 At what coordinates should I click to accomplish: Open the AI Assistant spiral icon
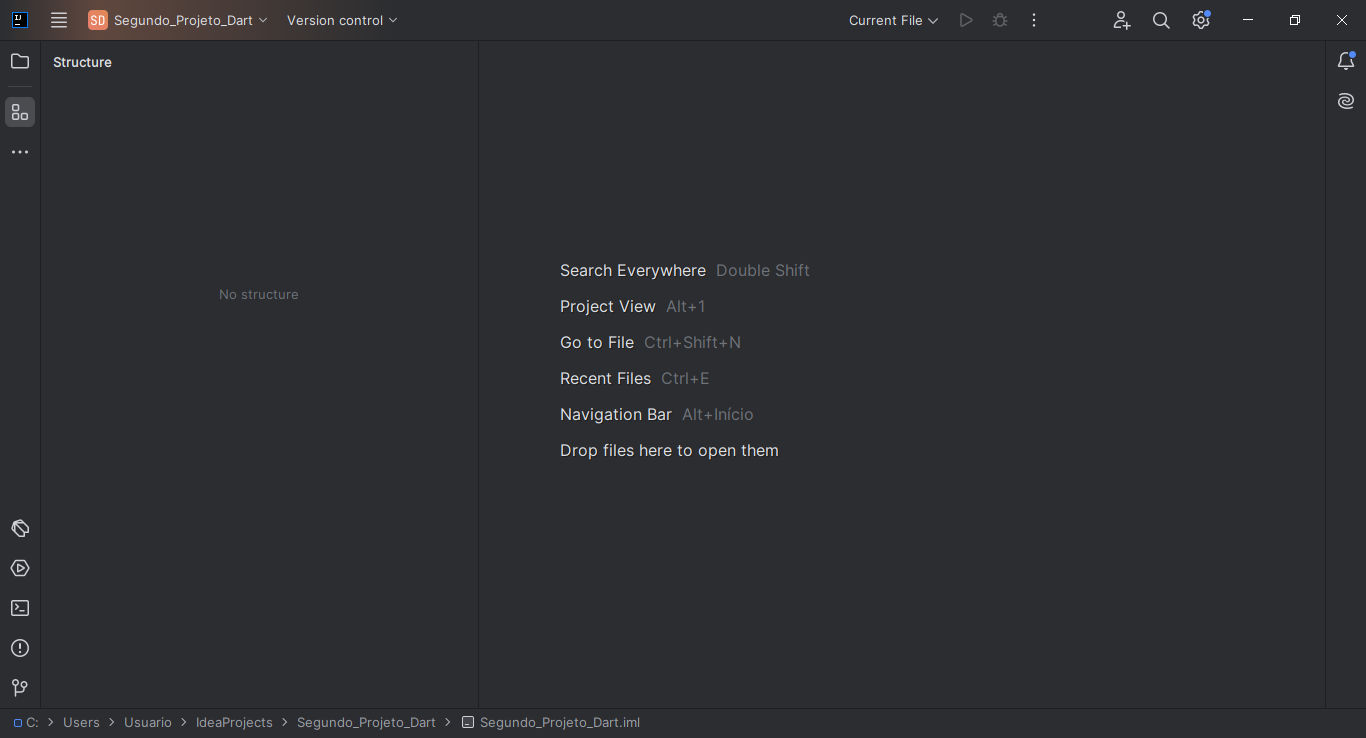tap(1346, 101)
